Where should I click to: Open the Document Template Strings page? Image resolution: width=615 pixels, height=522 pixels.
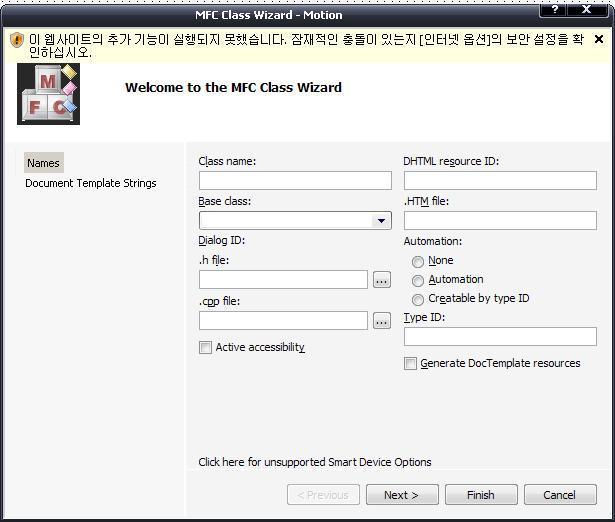coord(91,183)
